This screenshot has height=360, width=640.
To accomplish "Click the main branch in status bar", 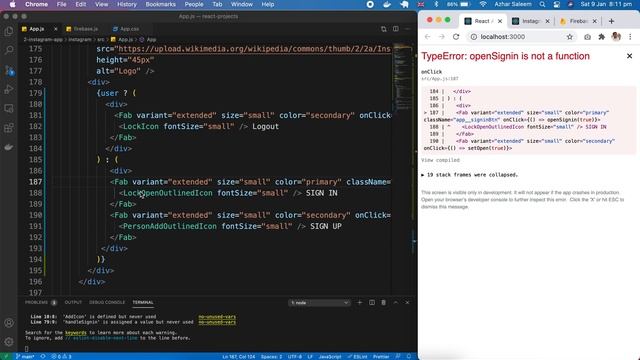I will point(25,356).
